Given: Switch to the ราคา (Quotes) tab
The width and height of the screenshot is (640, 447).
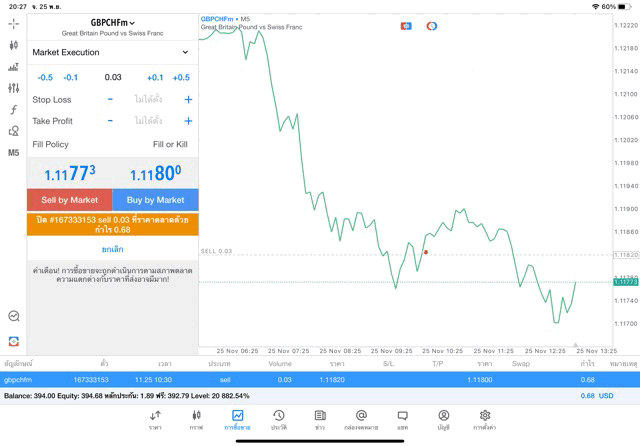Looking at the screenshot, I should 155,419.
